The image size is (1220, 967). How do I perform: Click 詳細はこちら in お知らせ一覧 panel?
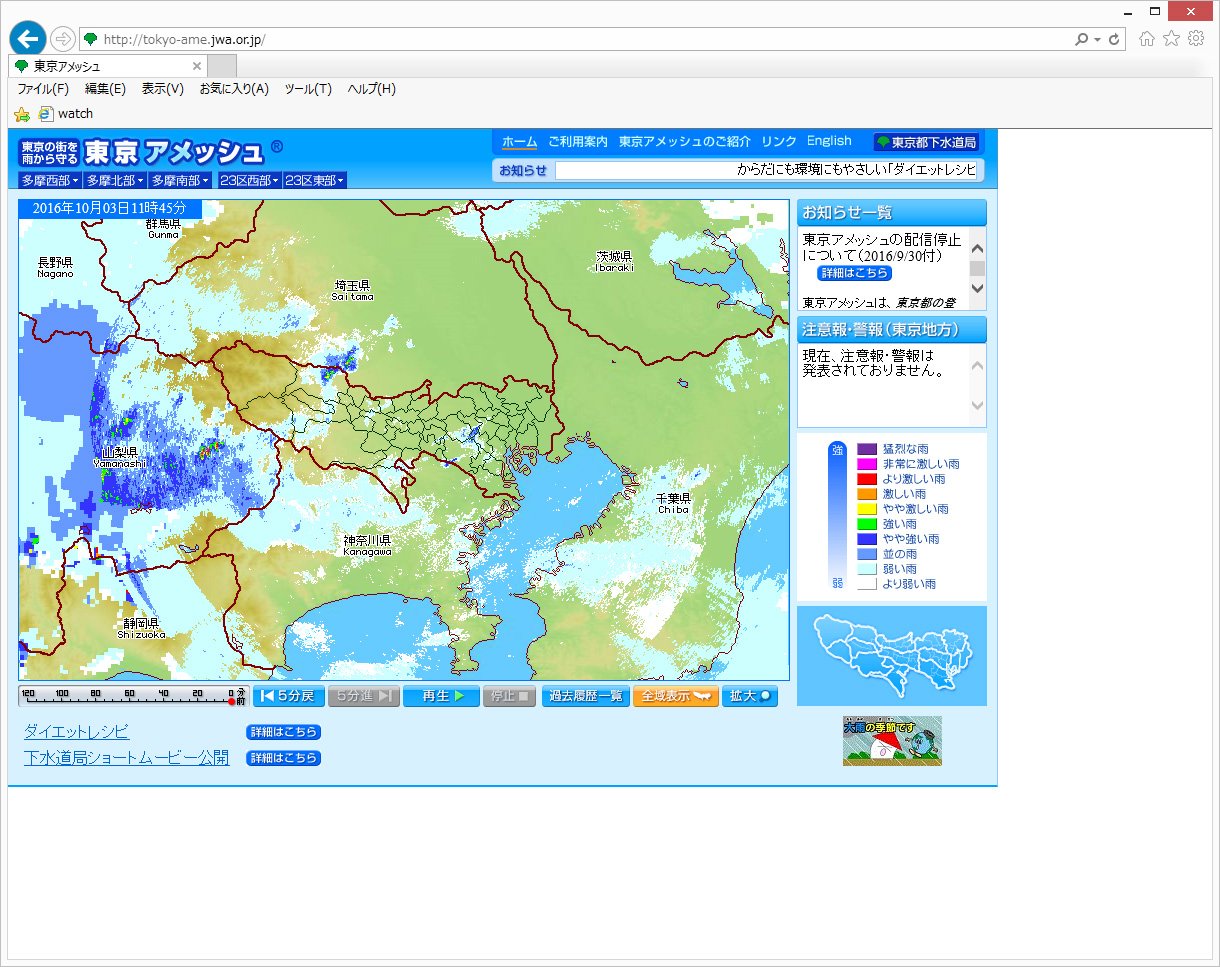[854, 273]
